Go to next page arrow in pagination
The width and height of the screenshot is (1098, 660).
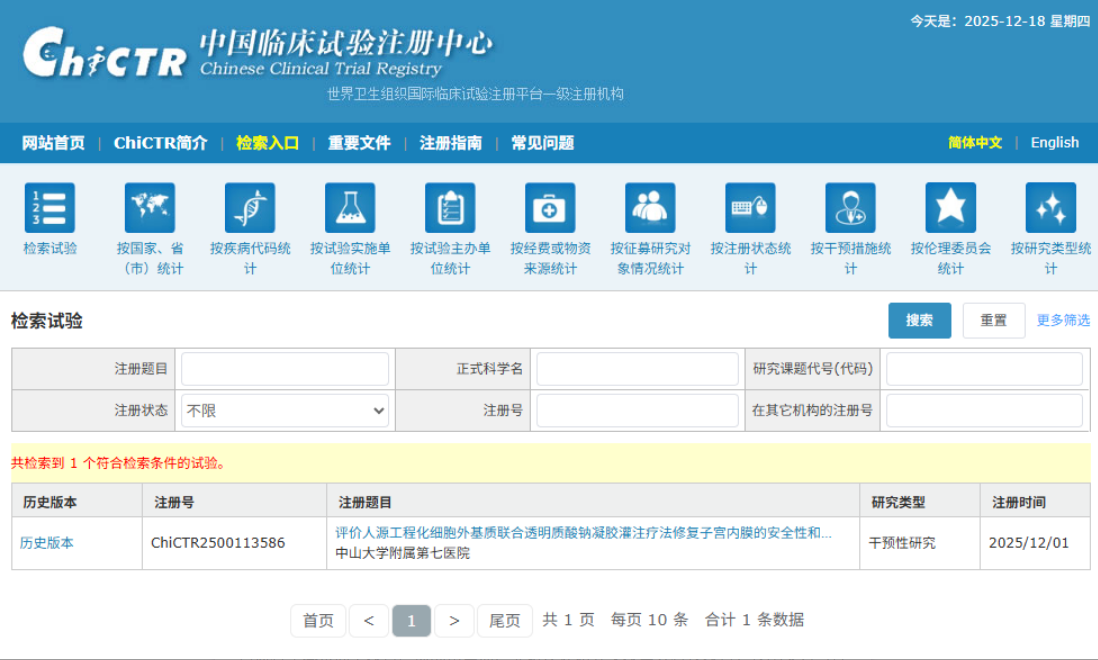click(454, 621)
